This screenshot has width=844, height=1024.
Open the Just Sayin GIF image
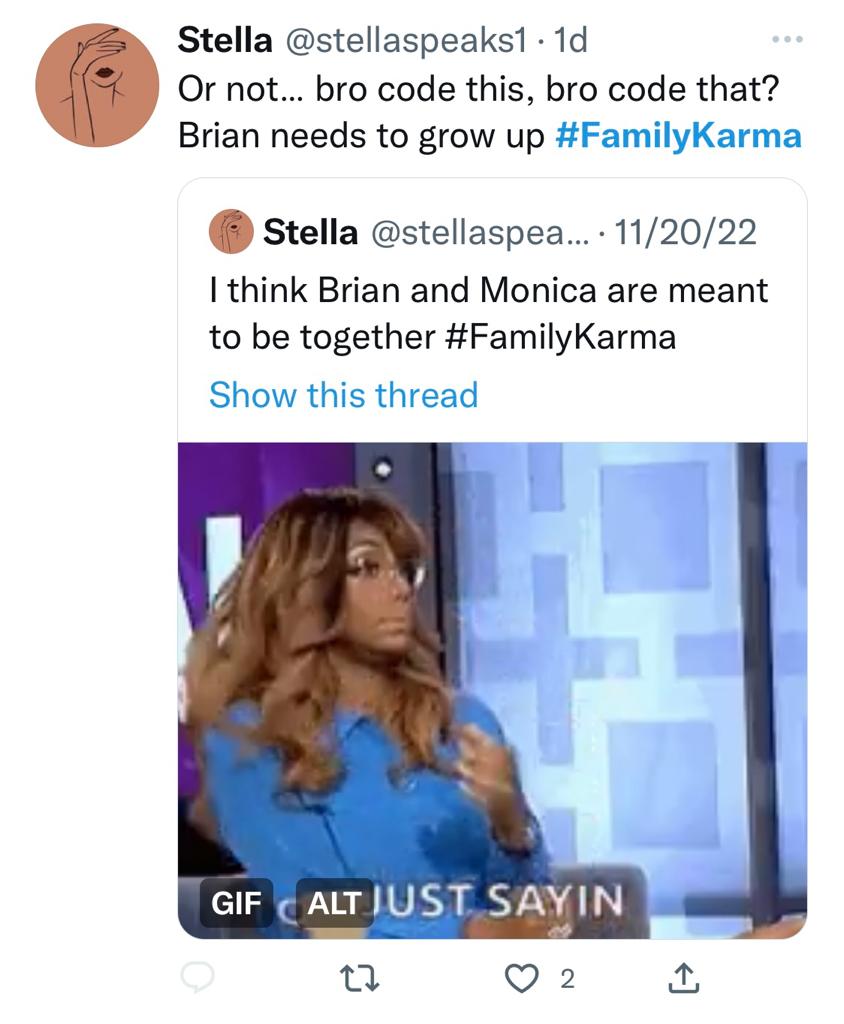[493, 690]
